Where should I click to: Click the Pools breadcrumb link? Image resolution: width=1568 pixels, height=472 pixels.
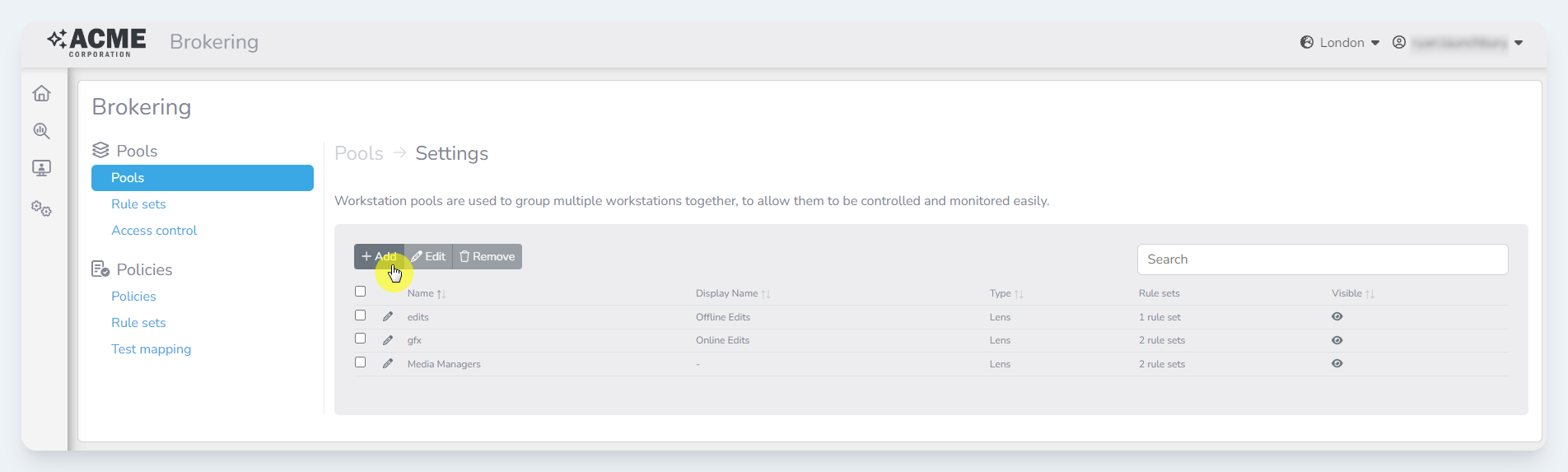coord(359,154)
